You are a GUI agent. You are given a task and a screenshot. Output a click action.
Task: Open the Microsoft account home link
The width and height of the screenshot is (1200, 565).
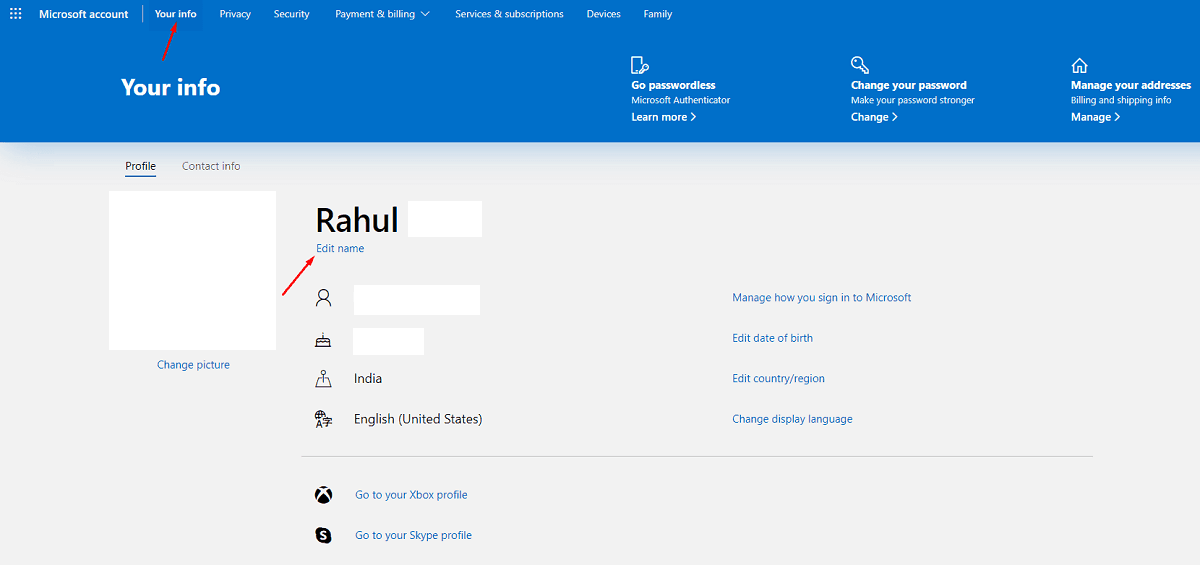84,14
